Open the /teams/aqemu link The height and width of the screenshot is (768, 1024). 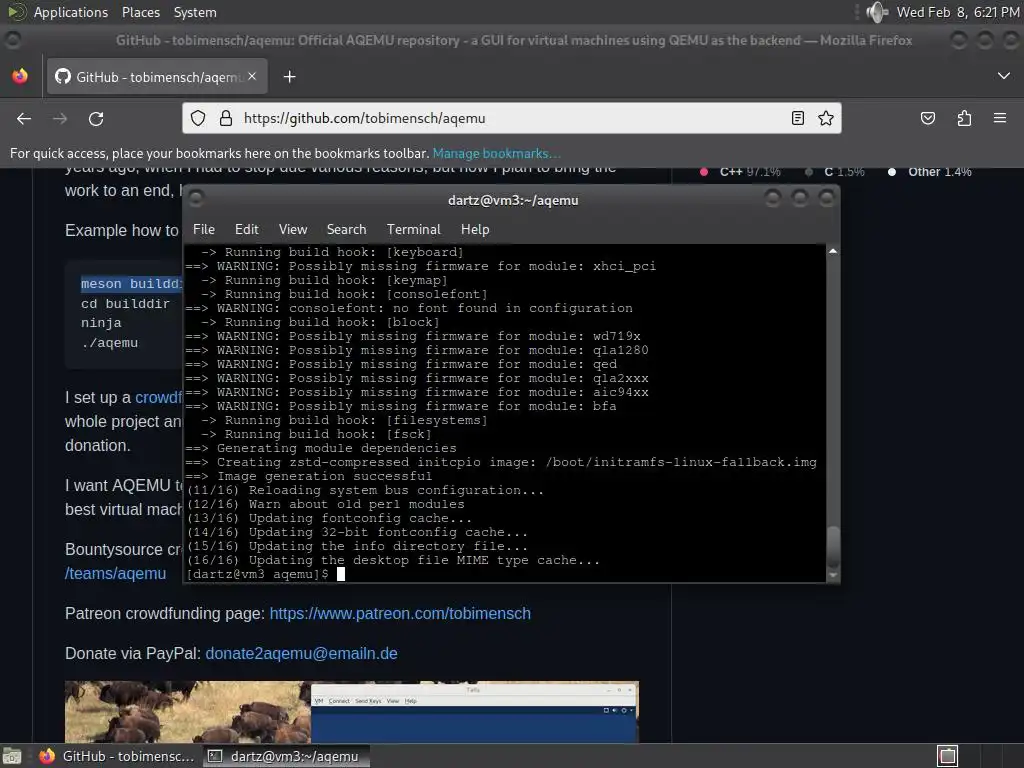[116, 573]
